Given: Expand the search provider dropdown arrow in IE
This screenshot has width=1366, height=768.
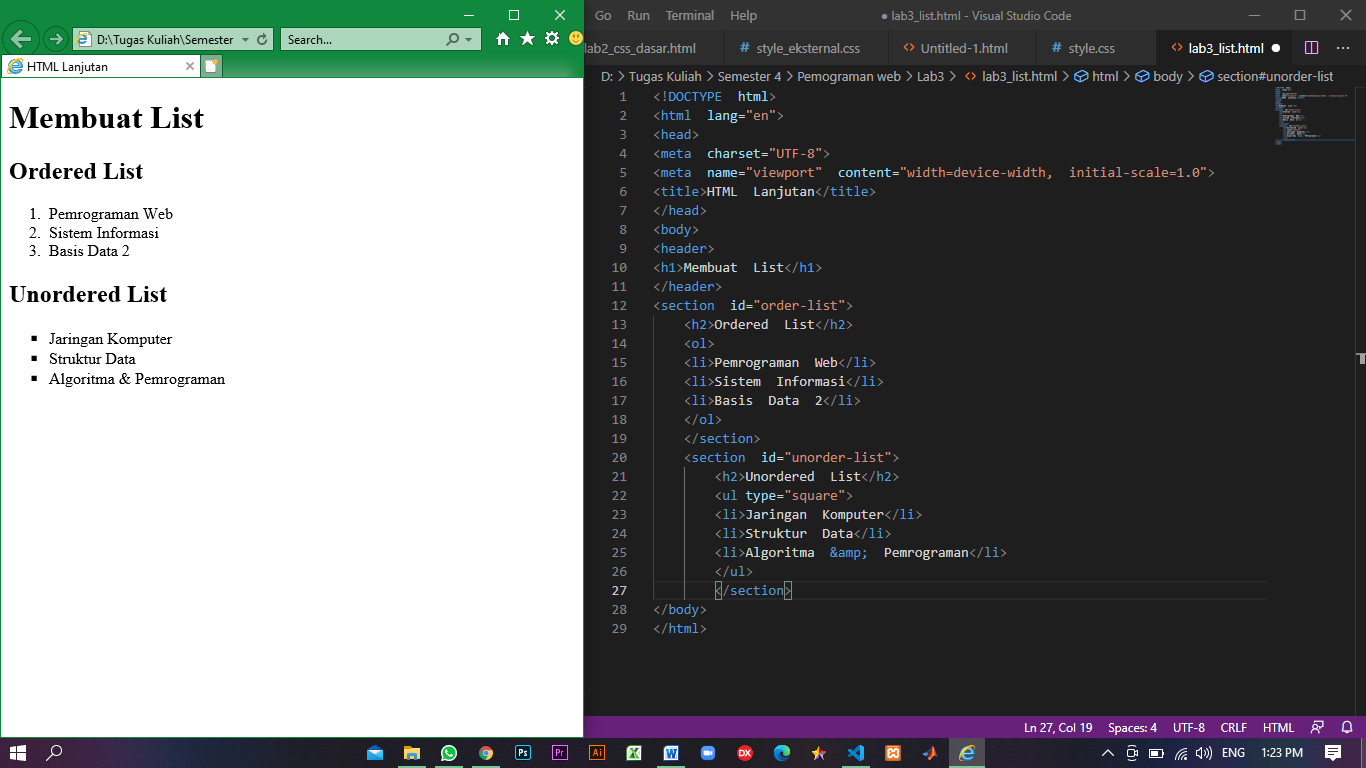Looking at the screenshot, I should point(468,40).
